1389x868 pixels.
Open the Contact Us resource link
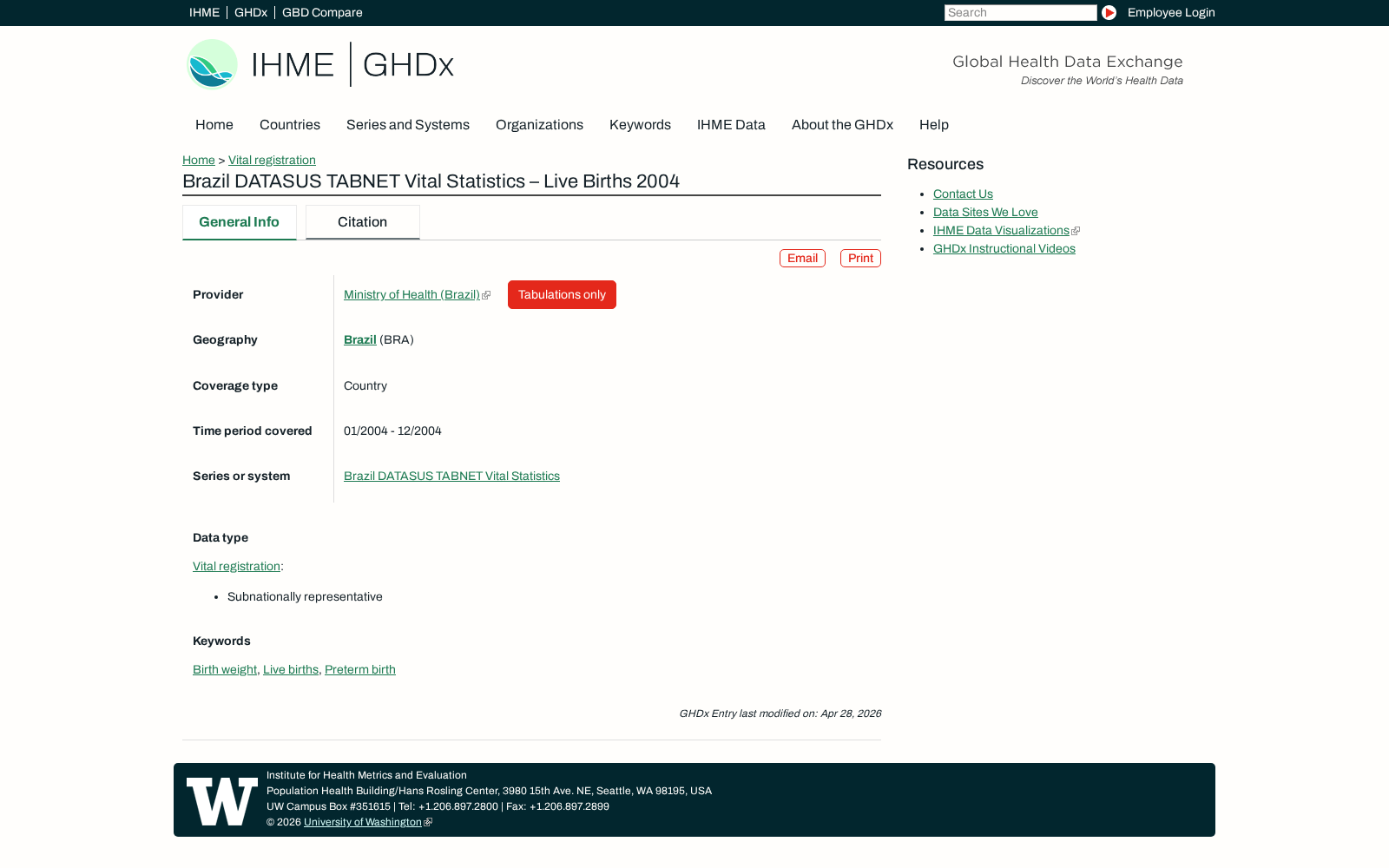(963, 194)
